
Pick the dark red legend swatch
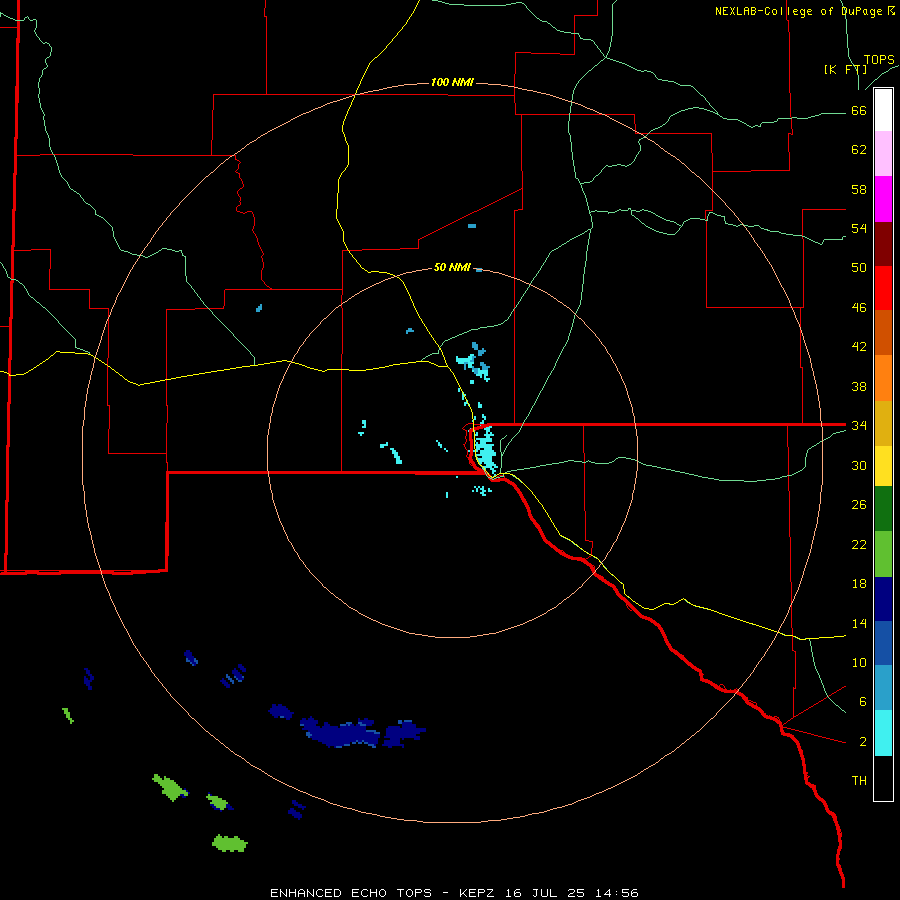click(883, 244)
